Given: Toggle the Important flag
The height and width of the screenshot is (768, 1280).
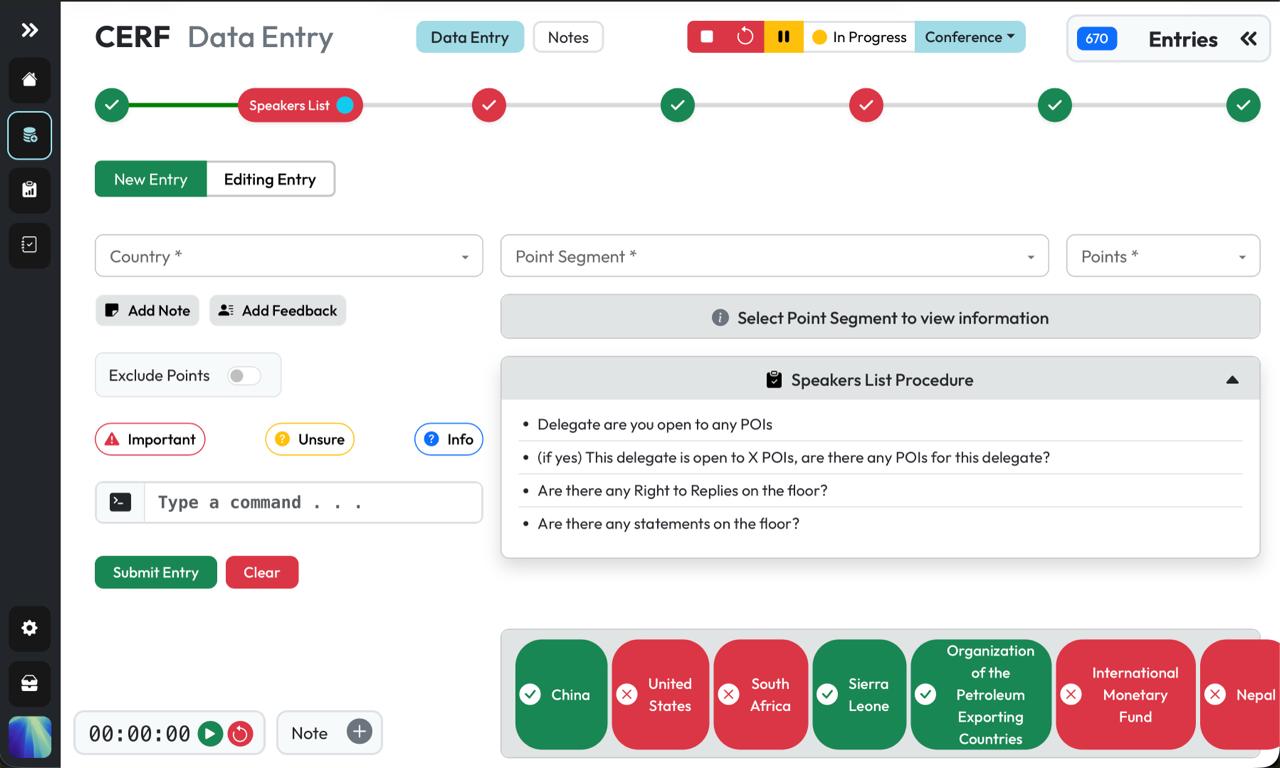Looking at the screenshot, I should (150, 439).
